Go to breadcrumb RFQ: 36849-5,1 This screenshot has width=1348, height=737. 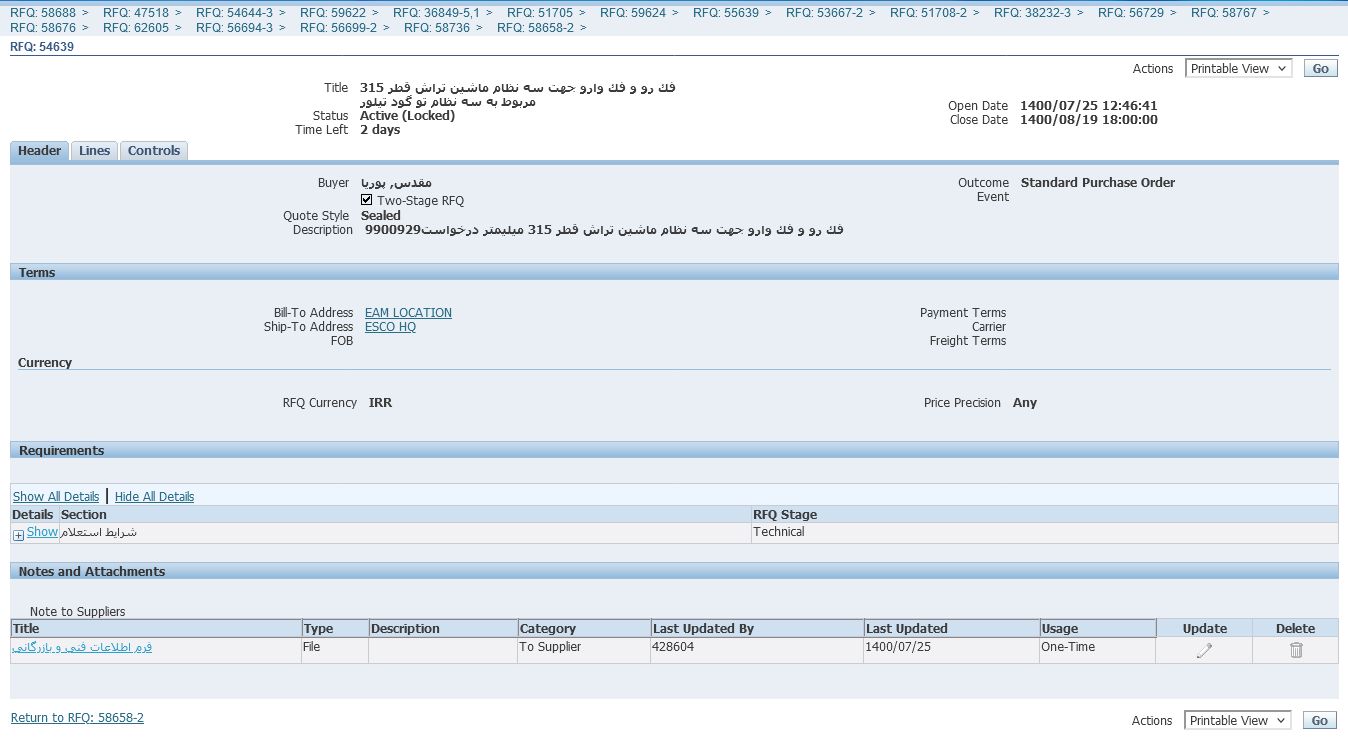pyautogui.click(x=436, y=13)
